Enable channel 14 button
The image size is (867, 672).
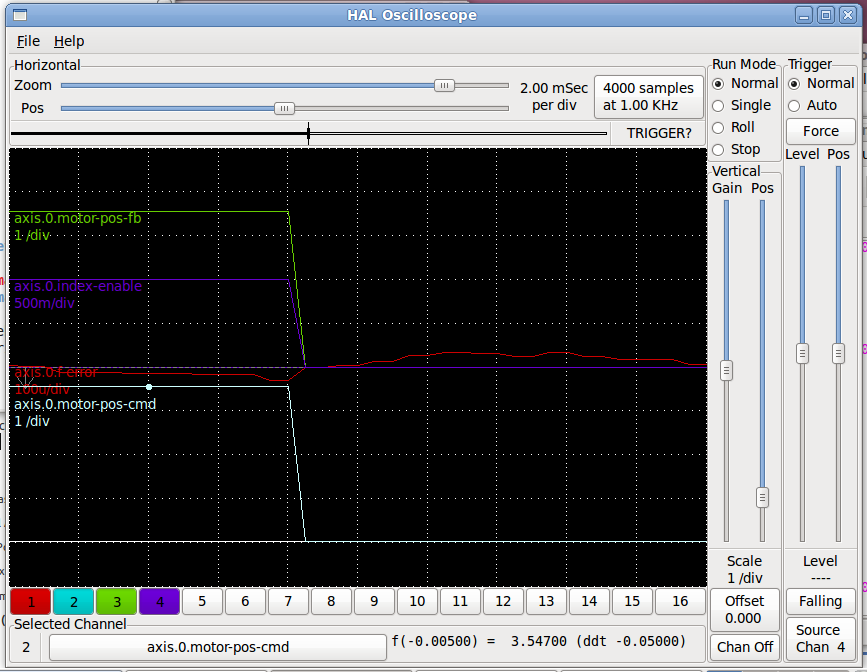tap(589, 602)
